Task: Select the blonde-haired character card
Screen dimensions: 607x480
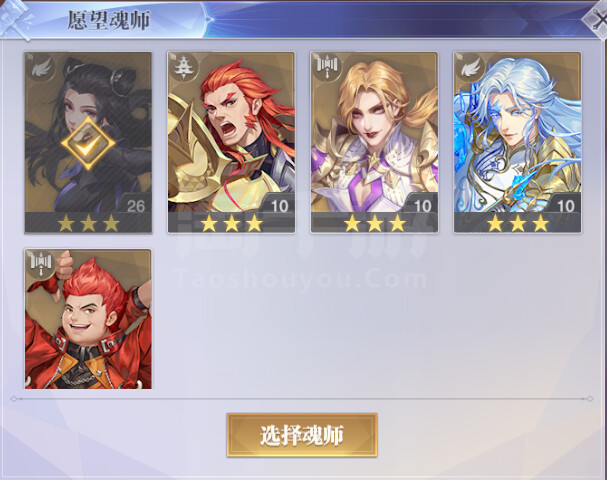Action: point(374,142)
